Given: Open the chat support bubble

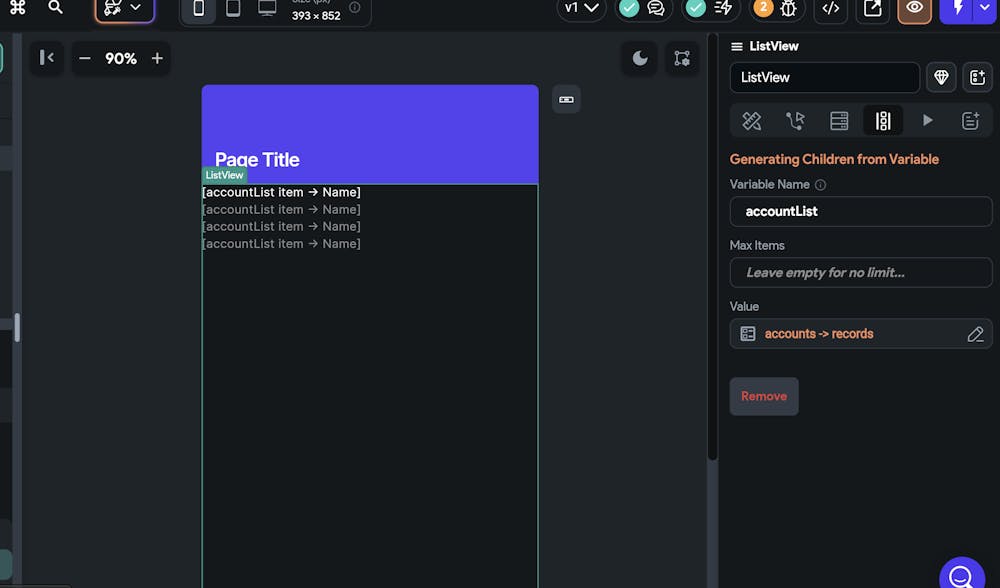Looking at the screenshot, I should [x=962, y=574].
